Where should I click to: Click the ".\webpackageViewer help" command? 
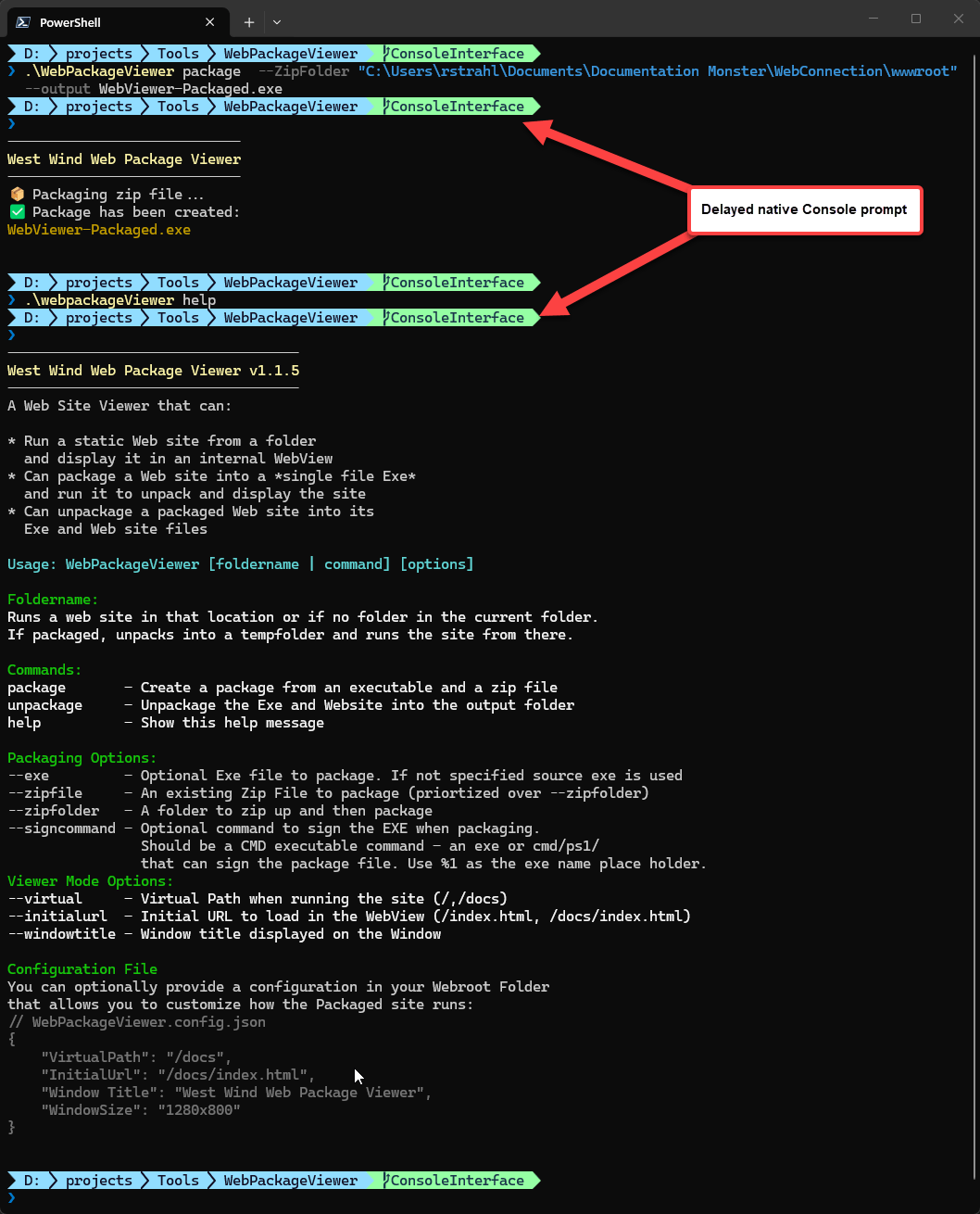[x=120, y=300]
